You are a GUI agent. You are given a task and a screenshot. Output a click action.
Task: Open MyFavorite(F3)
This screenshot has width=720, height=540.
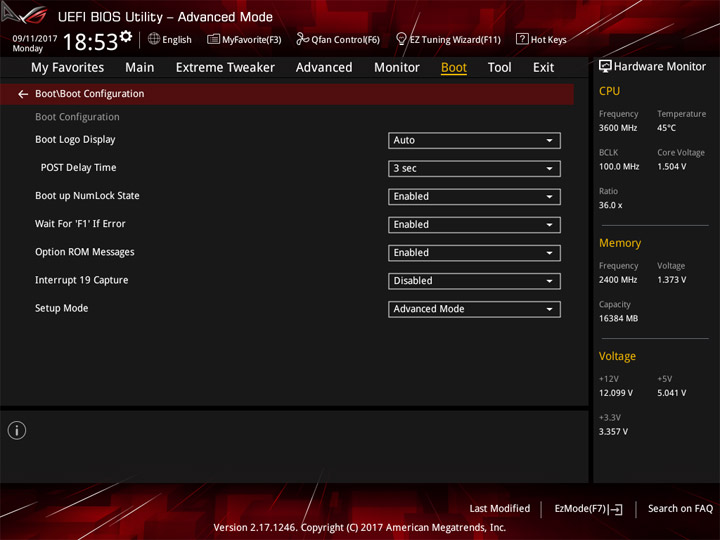[244, 39]
